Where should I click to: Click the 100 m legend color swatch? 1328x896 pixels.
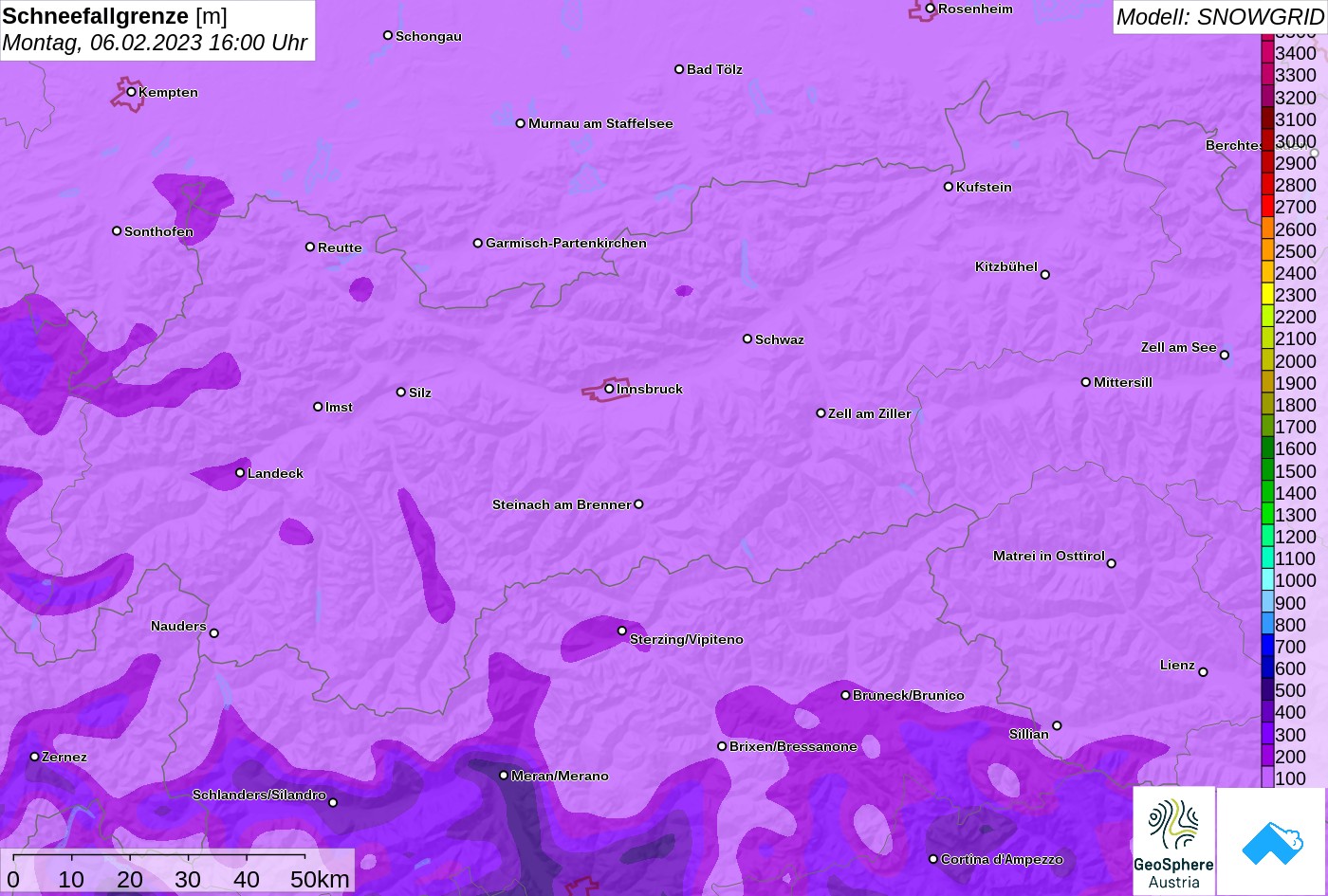pos(1267,778)
